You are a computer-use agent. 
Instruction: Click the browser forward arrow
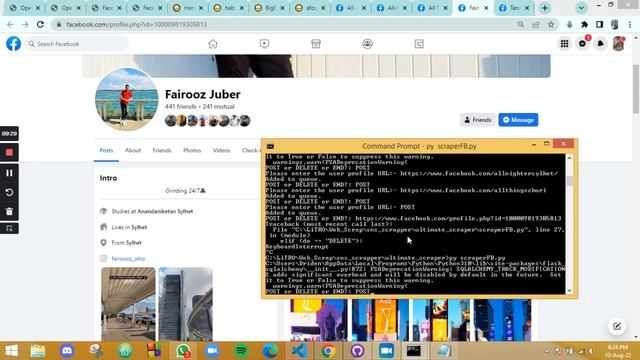pos(25,24)
